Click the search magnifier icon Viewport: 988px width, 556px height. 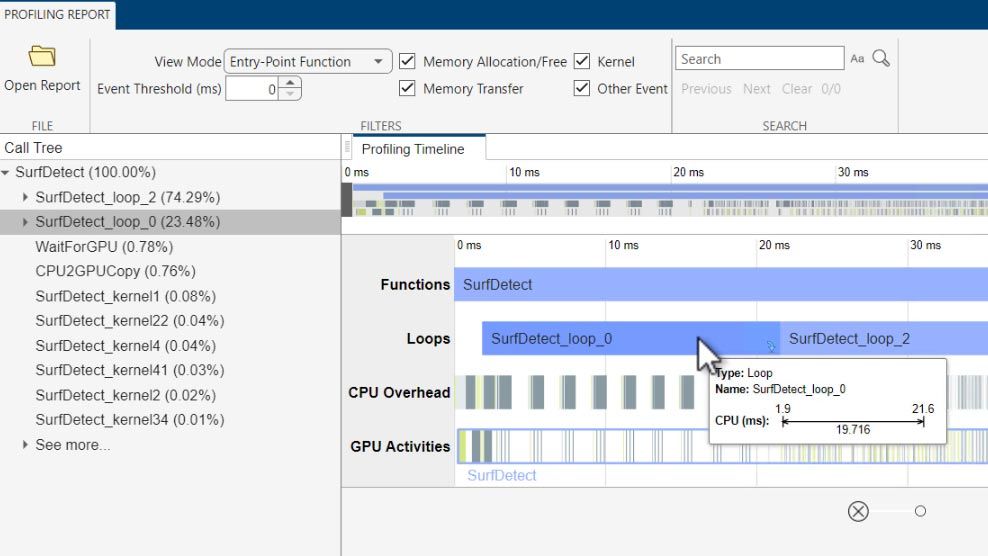coord(881,59)
